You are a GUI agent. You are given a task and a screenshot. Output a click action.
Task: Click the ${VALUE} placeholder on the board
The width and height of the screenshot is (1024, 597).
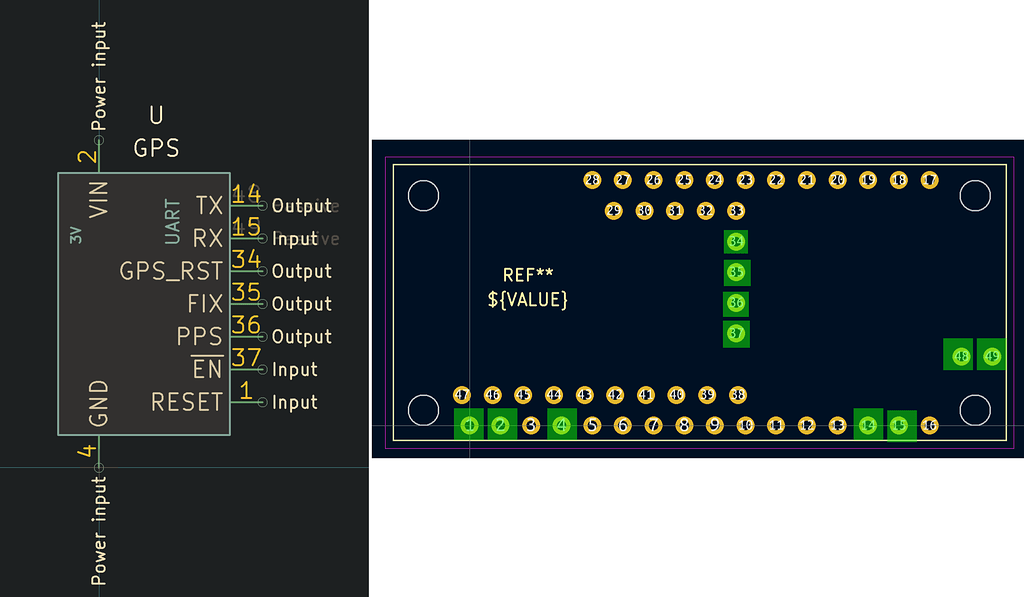coord(527,299)
